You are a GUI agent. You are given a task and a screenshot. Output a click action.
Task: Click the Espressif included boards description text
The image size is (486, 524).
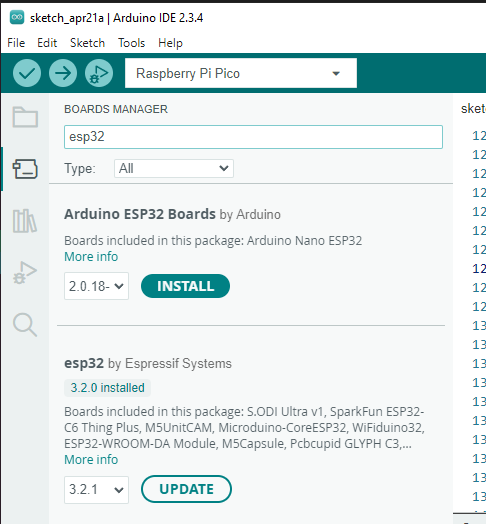point(244,427)
